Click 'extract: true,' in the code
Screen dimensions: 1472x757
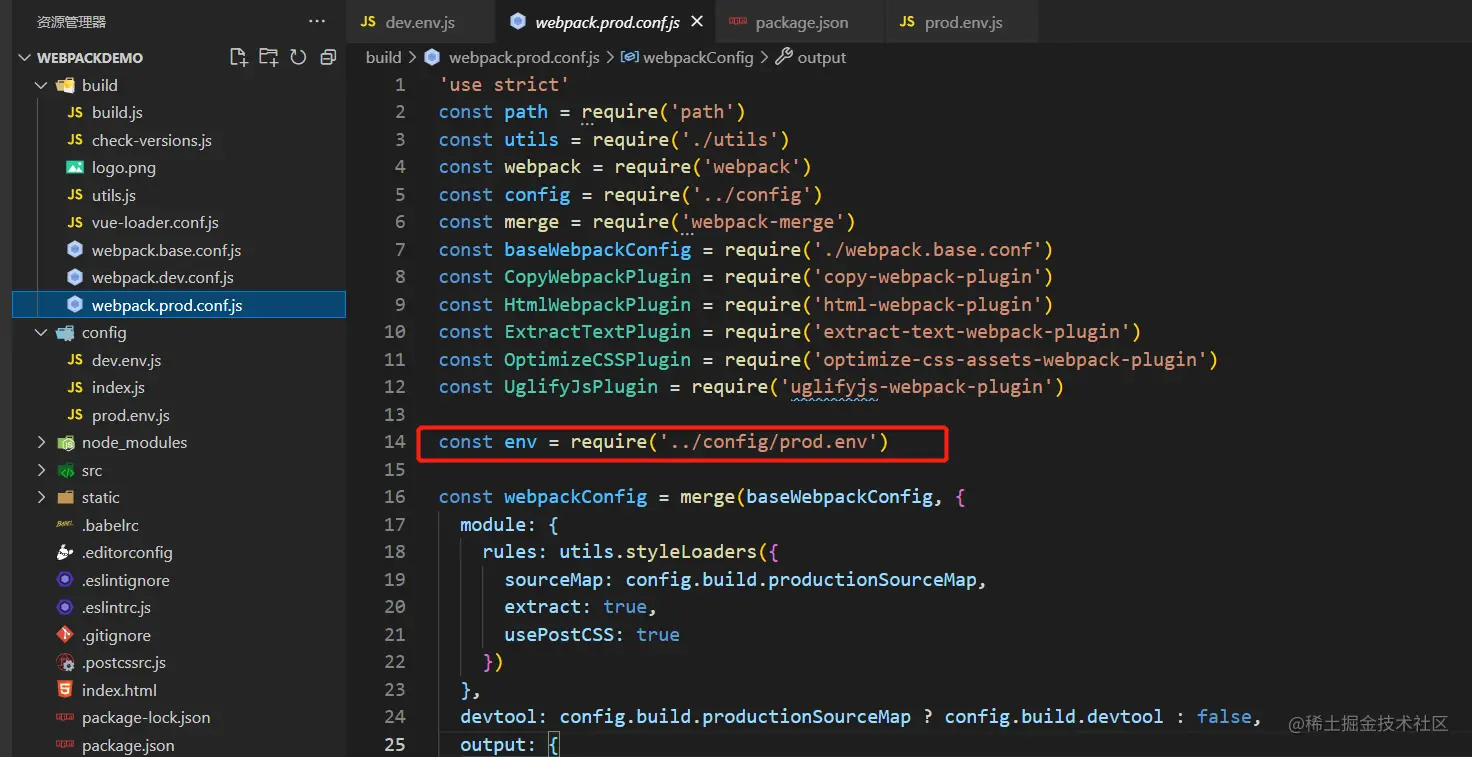tap(581, 607)
